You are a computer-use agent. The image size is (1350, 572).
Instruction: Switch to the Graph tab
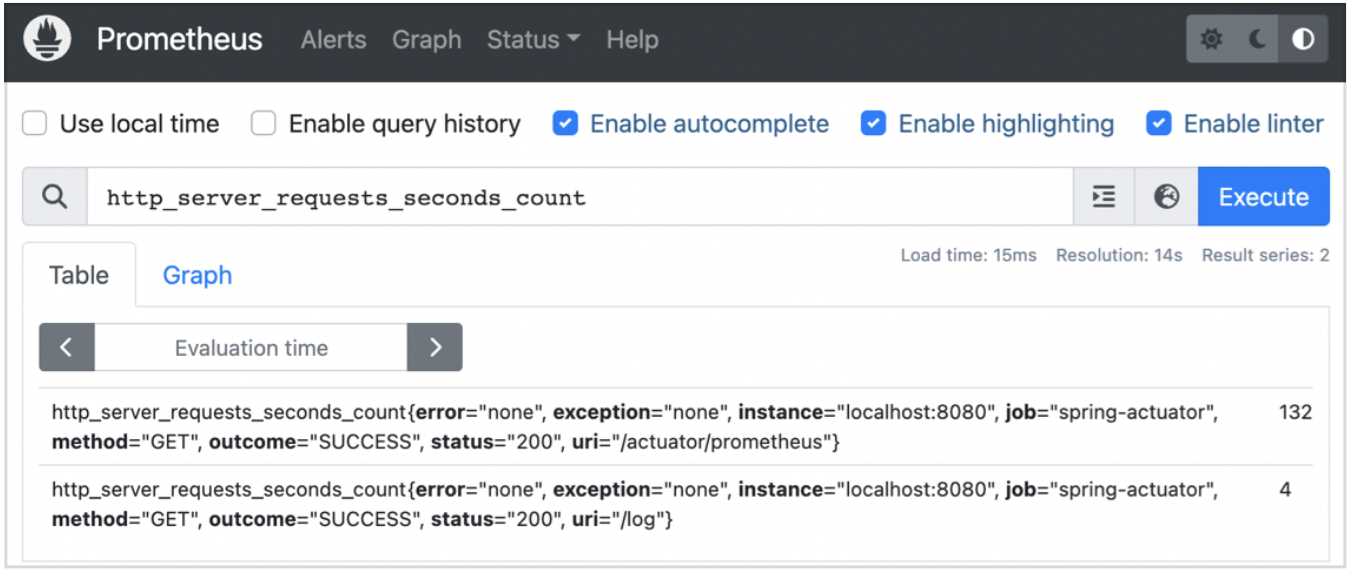[197, 275]
